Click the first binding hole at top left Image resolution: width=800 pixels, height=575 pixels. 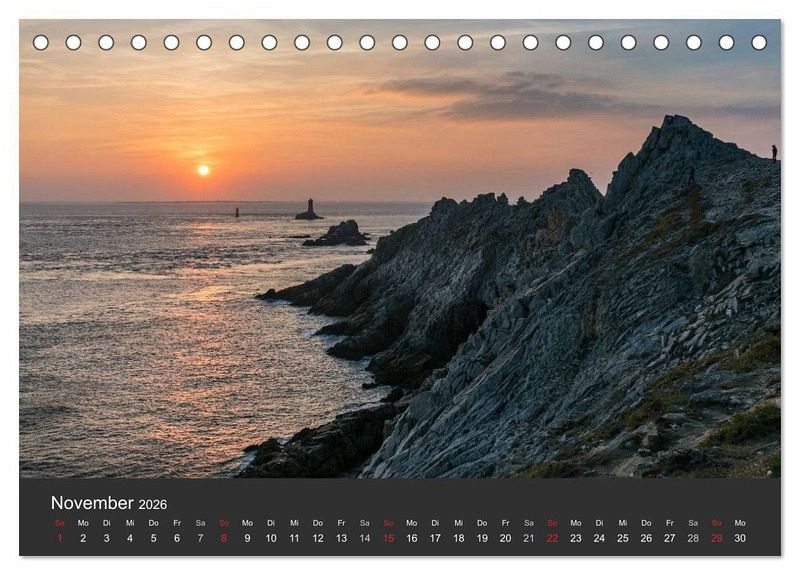pyautogui.click(x=41, y=42)
